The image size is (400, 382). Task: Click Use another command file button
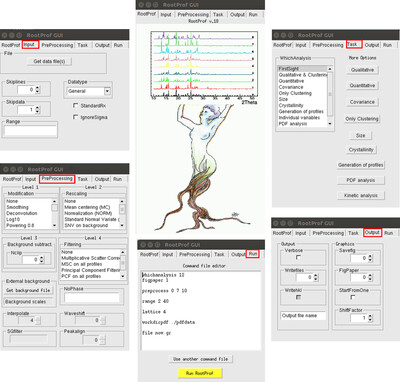click(x=201, y=359)
